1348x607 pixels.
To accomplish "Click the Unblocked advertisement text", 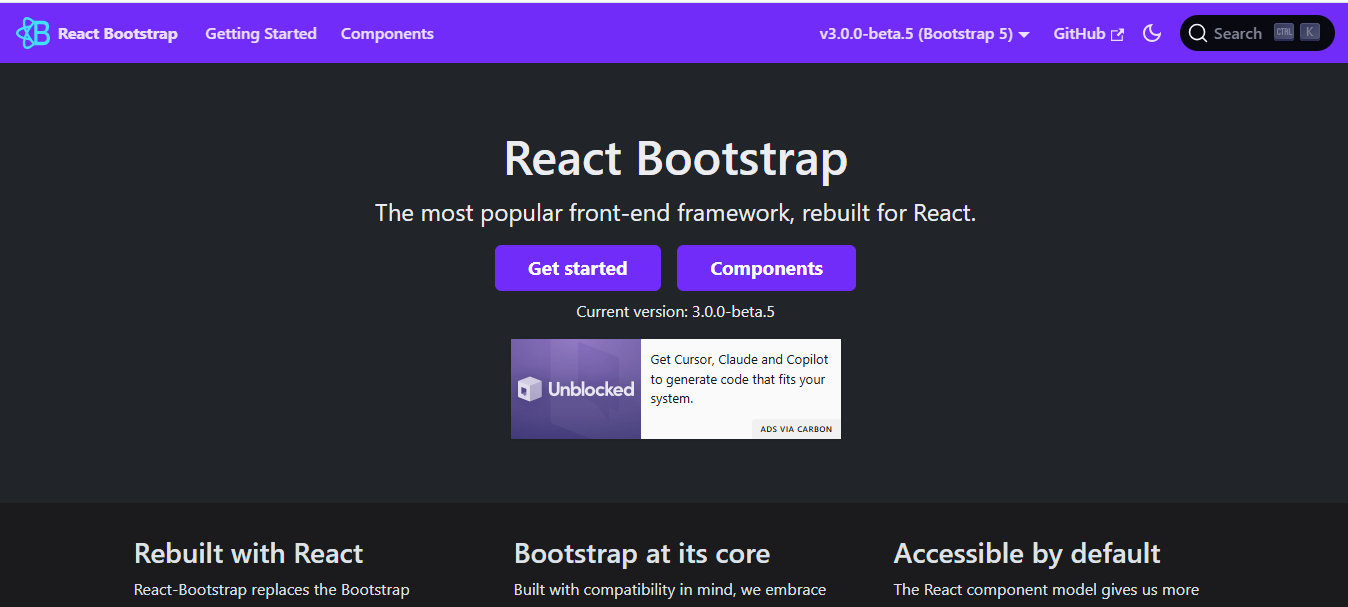I will click(740, 379).
